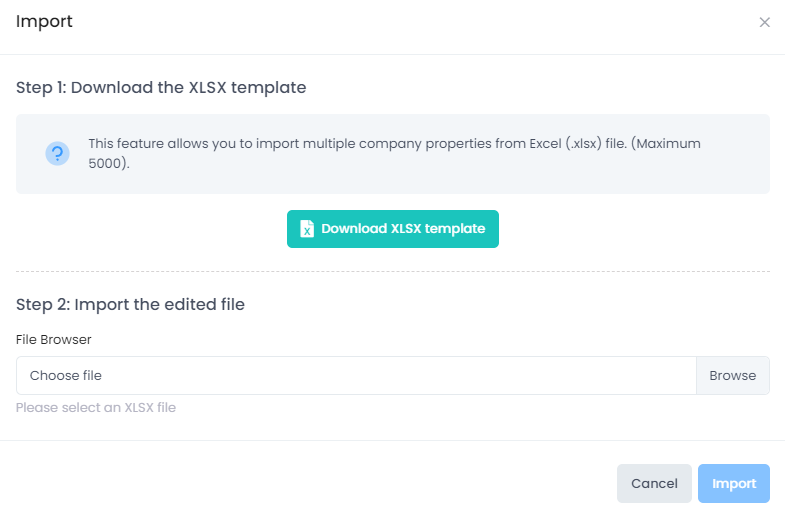
Task: Cancel the import
Action: pyautogui.click(x=654, y=483)
